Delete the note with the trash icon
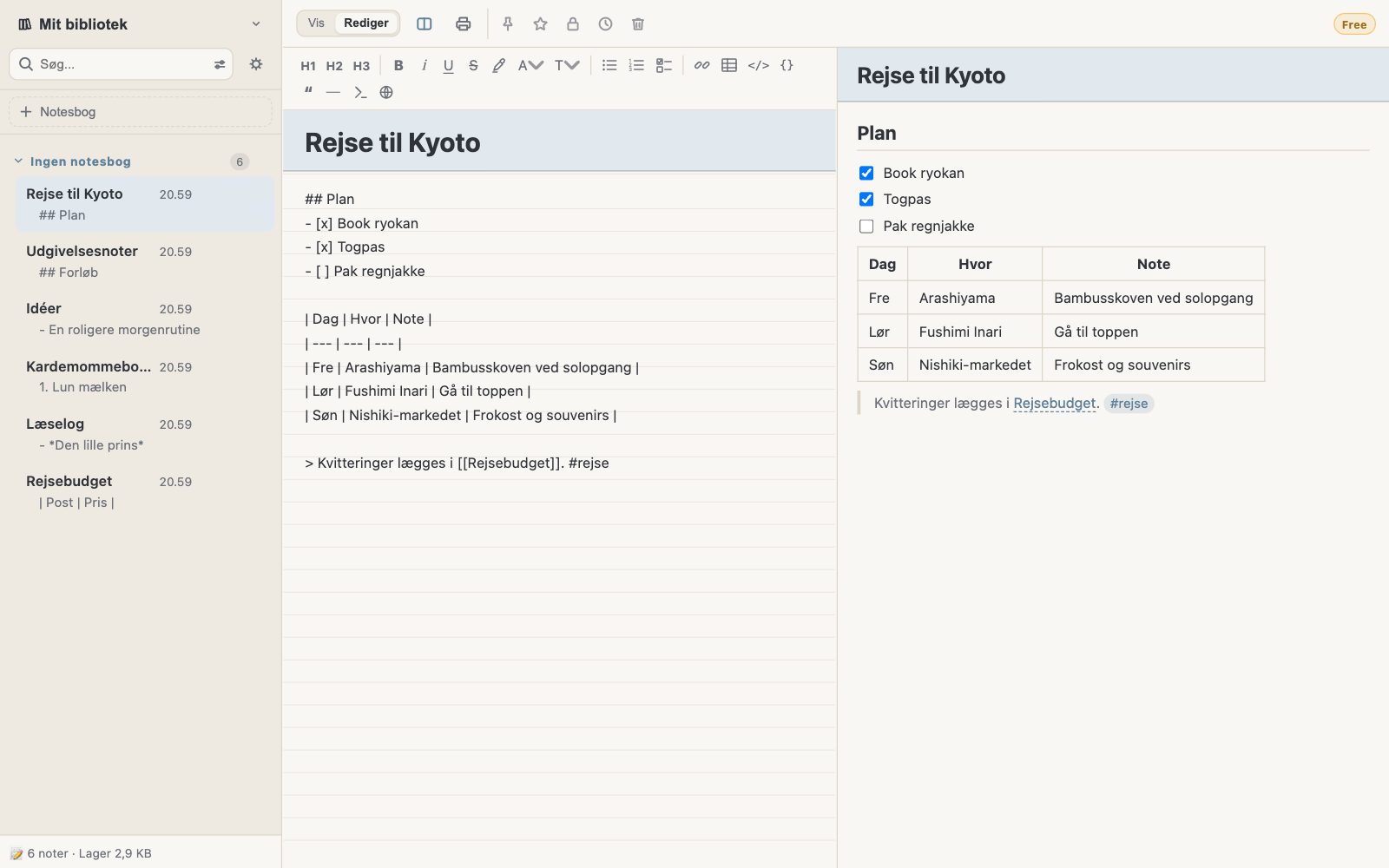 (638, 24)
